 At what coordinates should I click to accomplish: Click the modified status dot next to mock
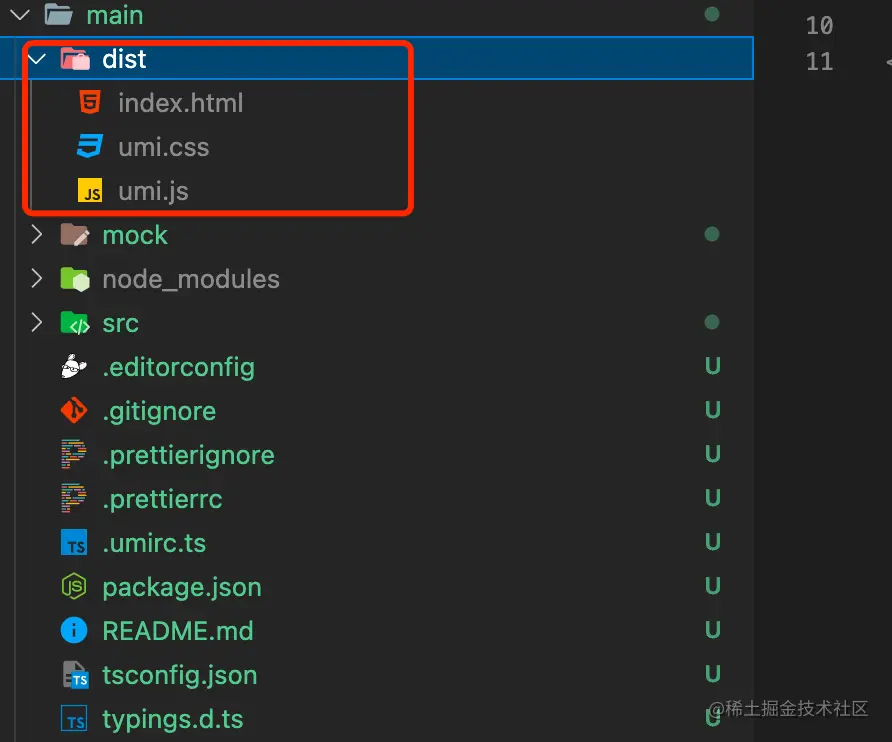[712, 234]
